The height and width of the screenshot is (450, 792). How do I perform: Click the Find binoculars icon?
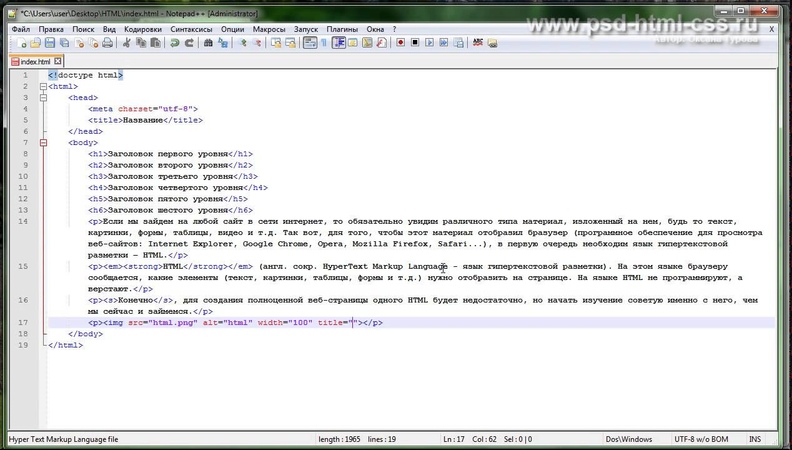[209, 44]
